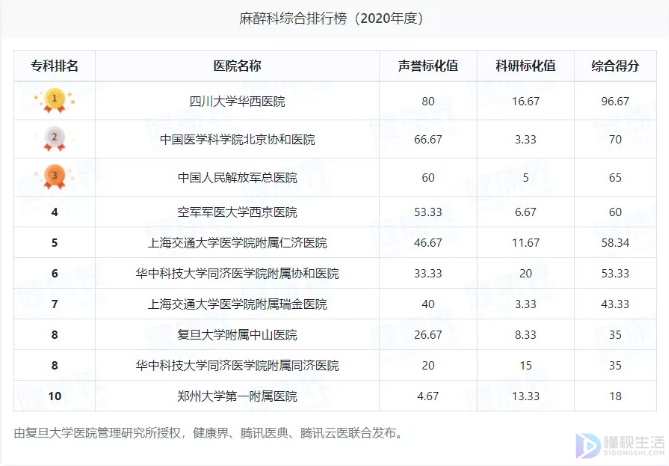Screen dimensions: 669x466
Task: Click the 懂视生活 logo
Action: tap(620, 446)
